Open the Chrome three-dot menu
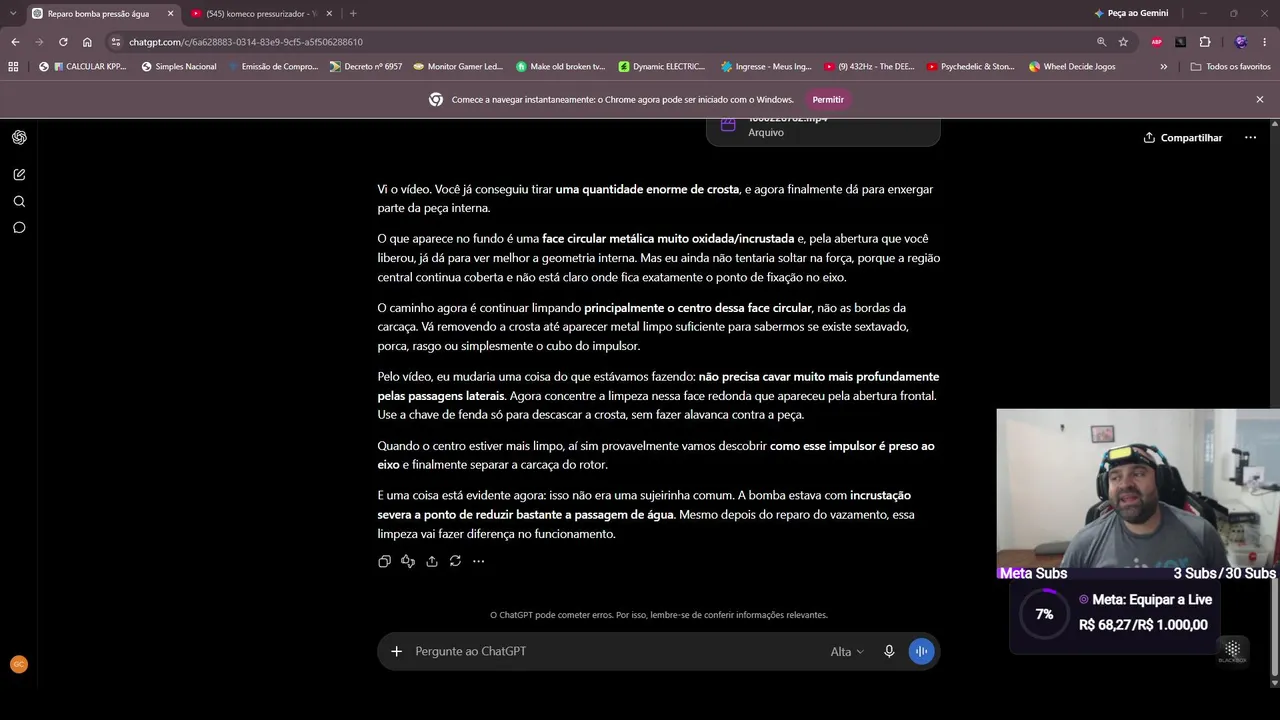Image resolution: width=1280 pixels, height=720 pixels. coord(1264,42)
